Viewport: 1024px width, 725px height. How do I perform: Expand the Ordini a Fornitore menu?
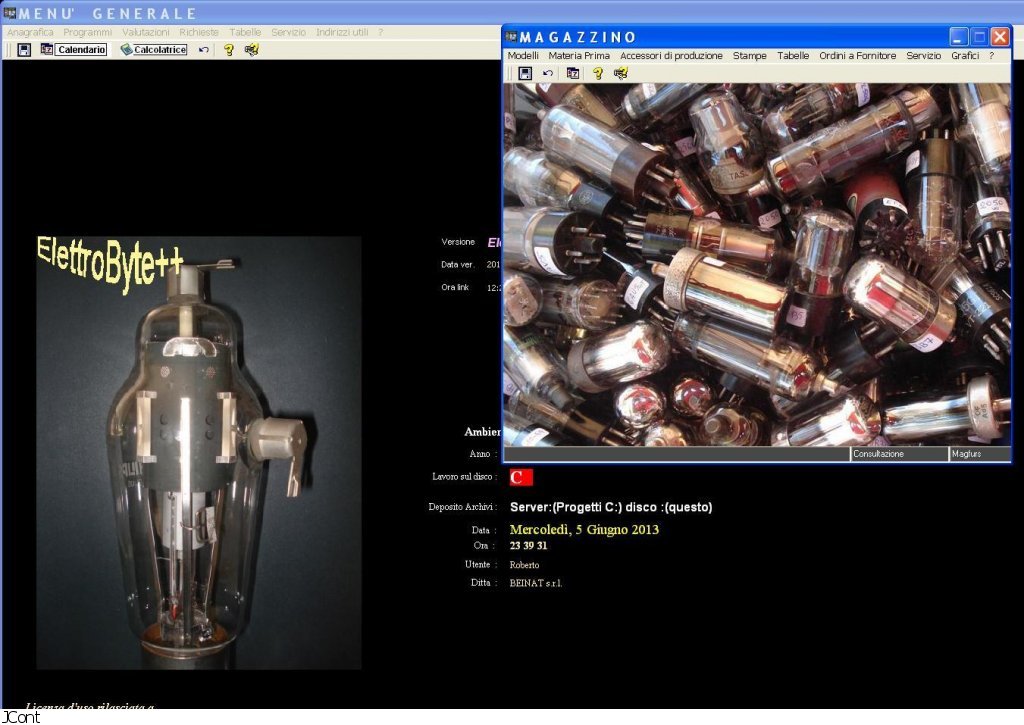point(857,56)
